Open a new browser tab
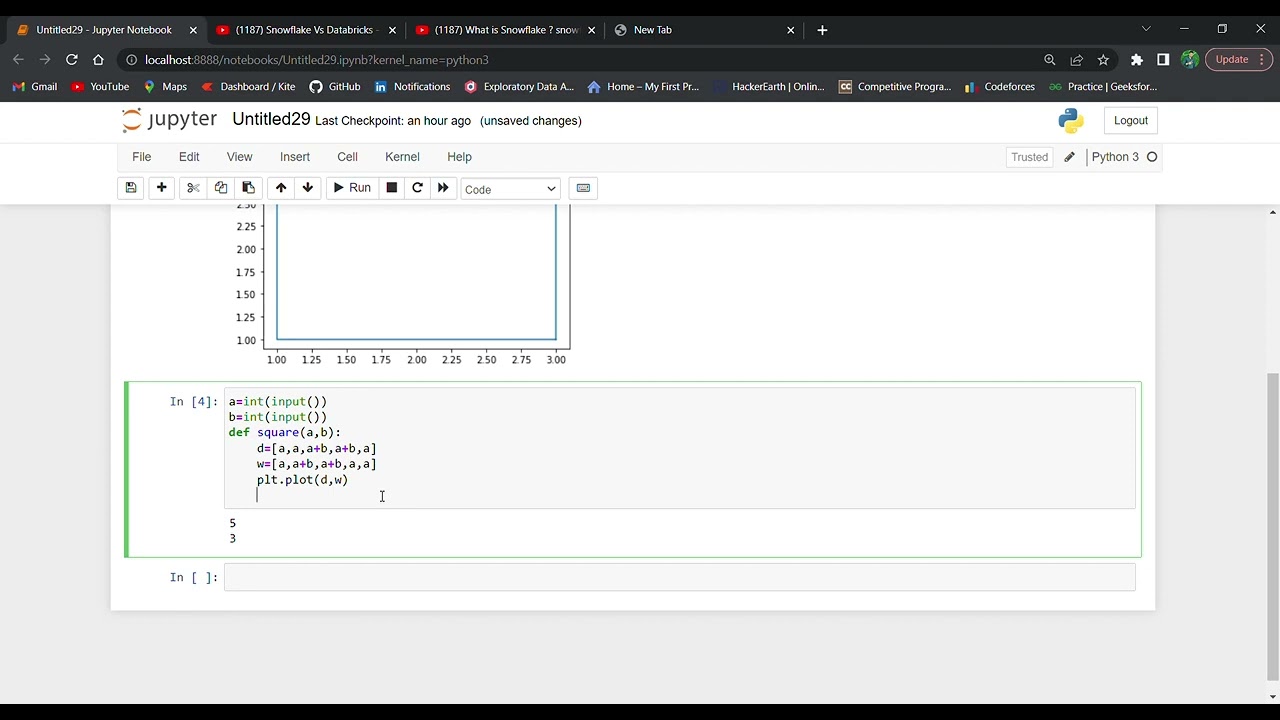Screen dimensions: 1280x720 click(x=822, y=30)
